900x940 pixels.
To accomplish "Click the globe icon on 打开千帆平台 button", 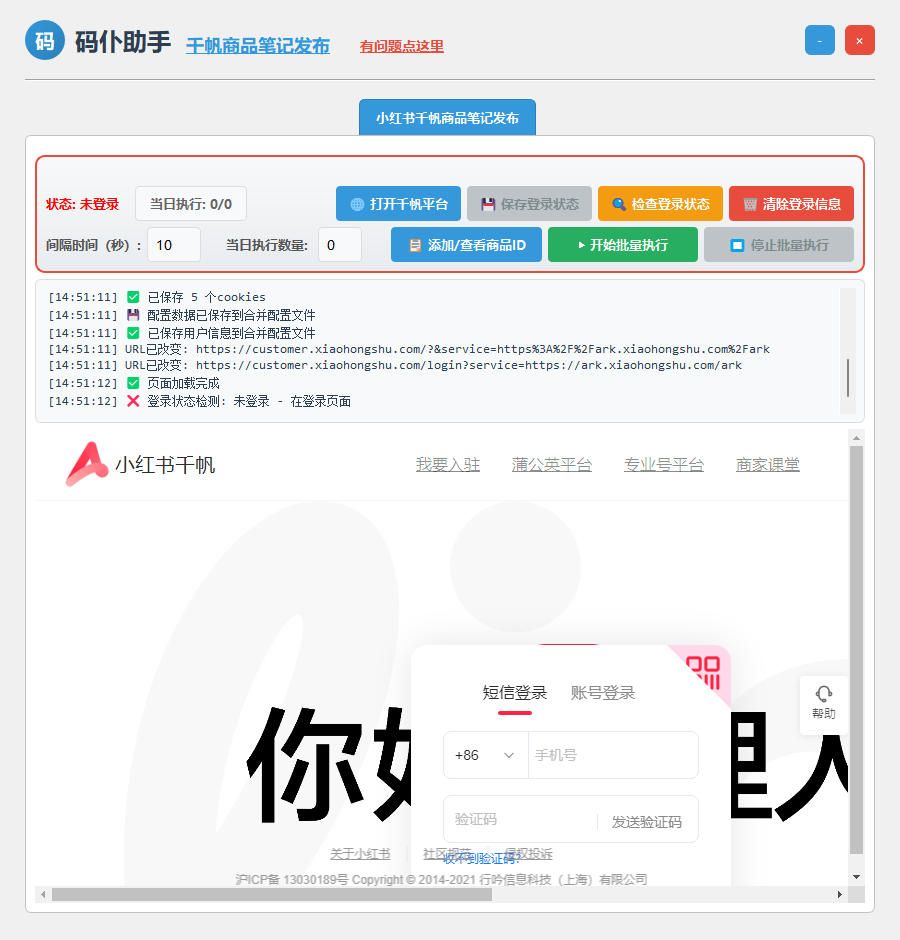I will coord(359,204).
